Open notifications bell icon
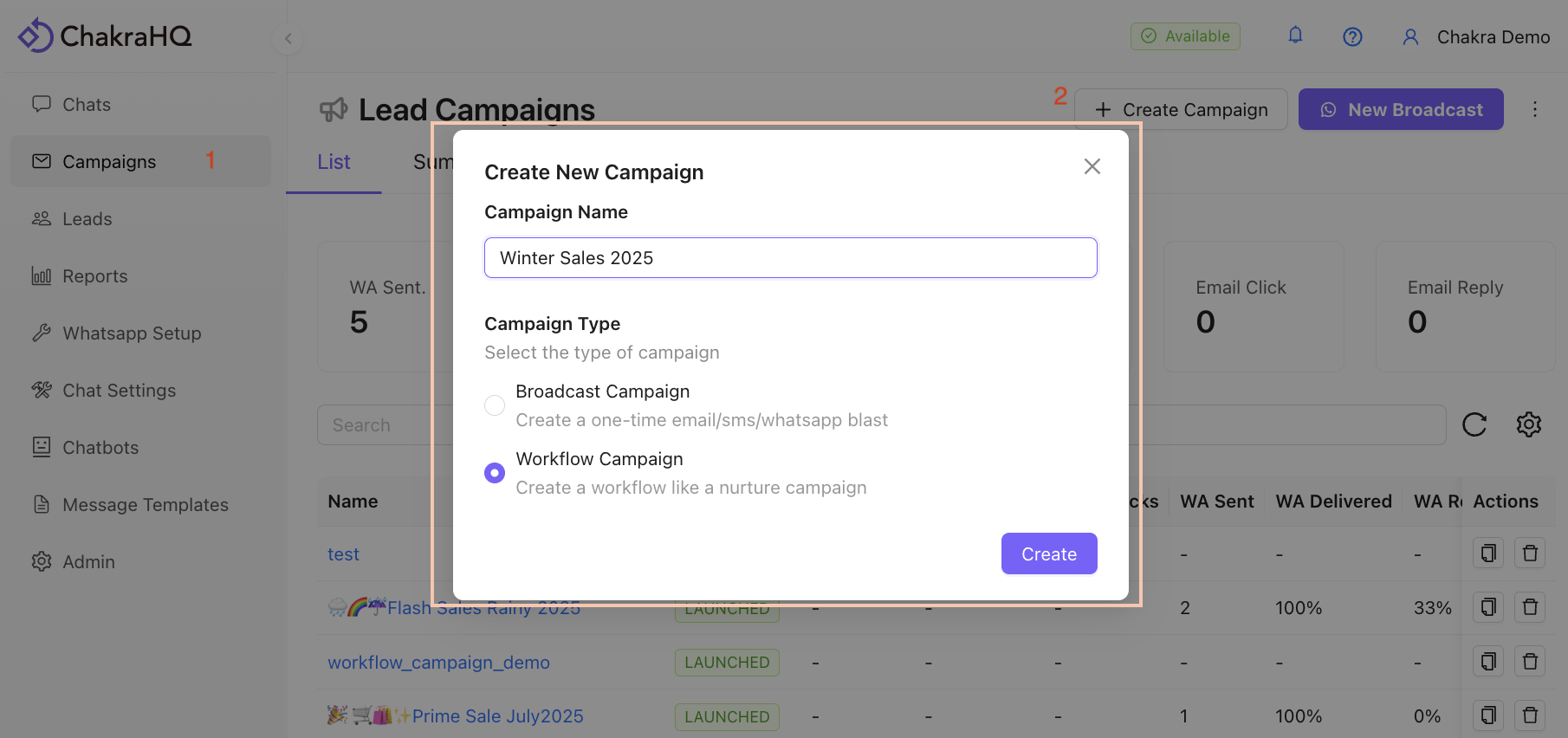Viewport: 1568px width, 738px height. coord(1295,36)
